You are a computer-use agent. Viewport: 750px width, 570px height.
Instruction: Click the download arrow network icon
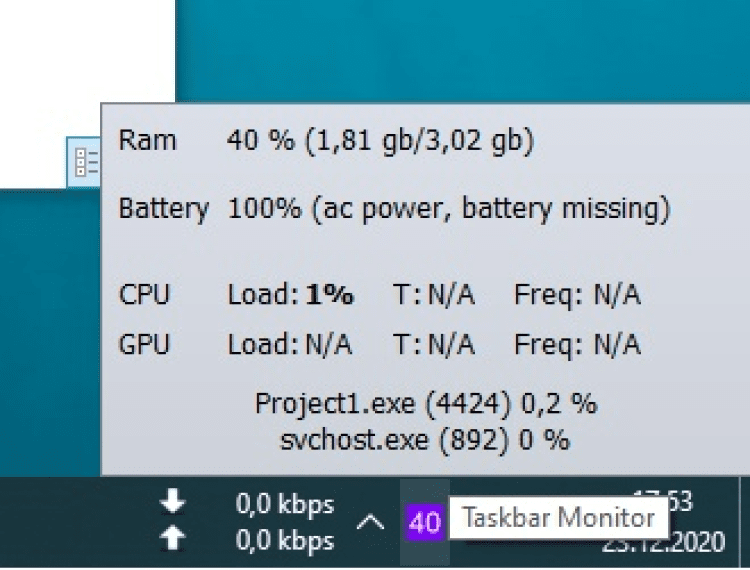[173, 500]
